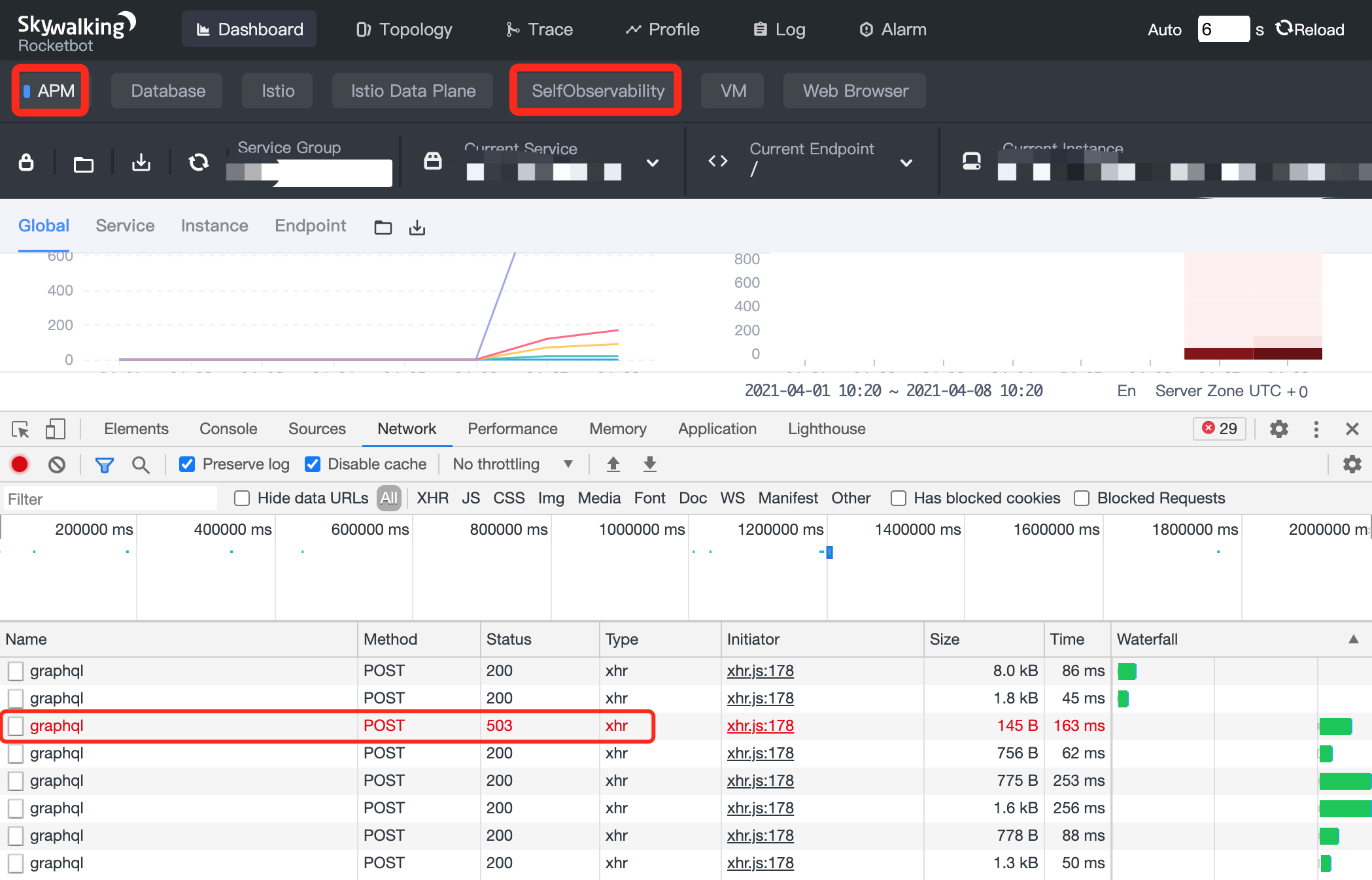Clear the network log
The image size is (1372, 880).
point(57,464)
